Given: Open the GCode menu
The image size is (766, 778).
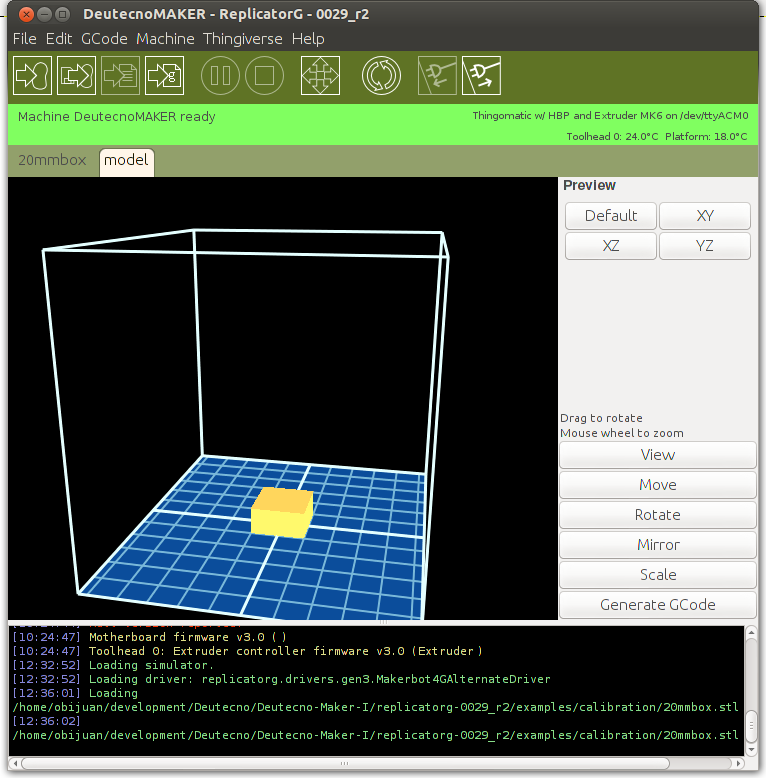Looking at the screenshot, I should pyautogui.click(x=104, y=39).
